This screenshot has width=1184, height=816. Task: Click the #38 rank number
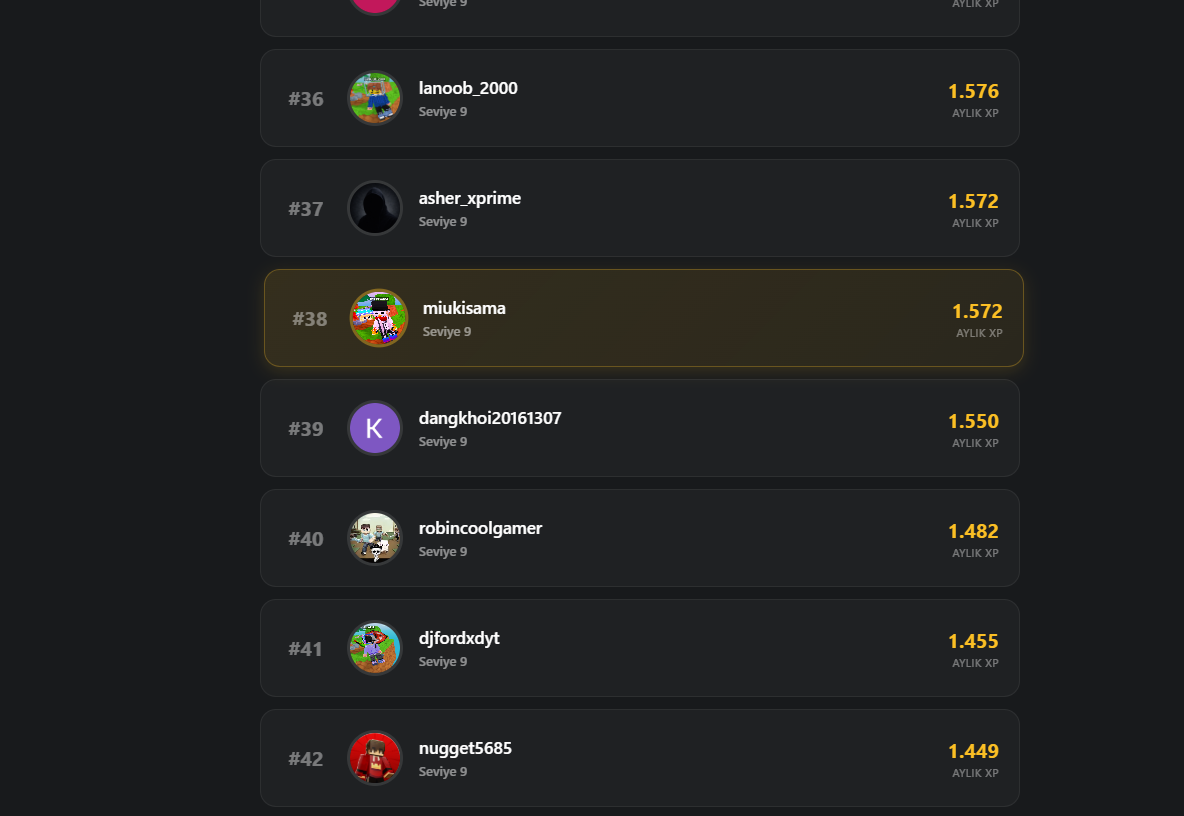310,319
